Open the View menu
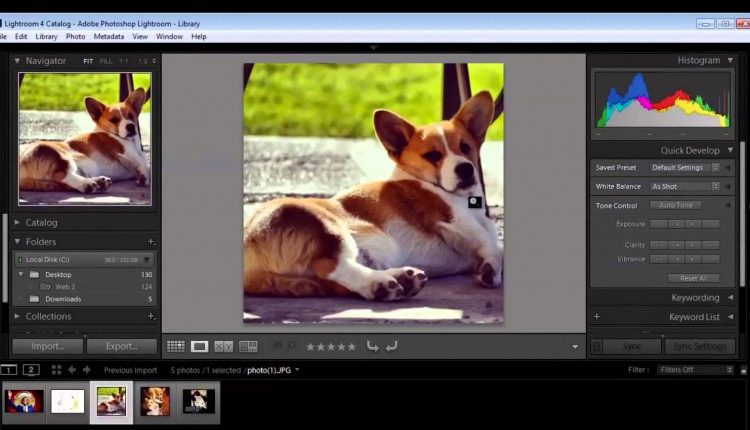Image resolution: width=750 pixels, height=430 pixels. [140, 36]
